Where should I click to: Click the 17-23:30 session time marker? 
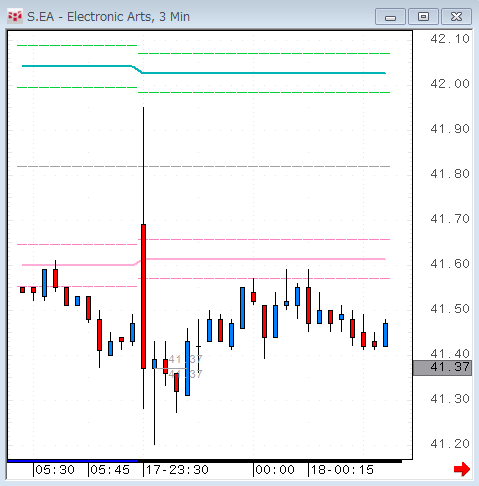[x=177, y=470]
